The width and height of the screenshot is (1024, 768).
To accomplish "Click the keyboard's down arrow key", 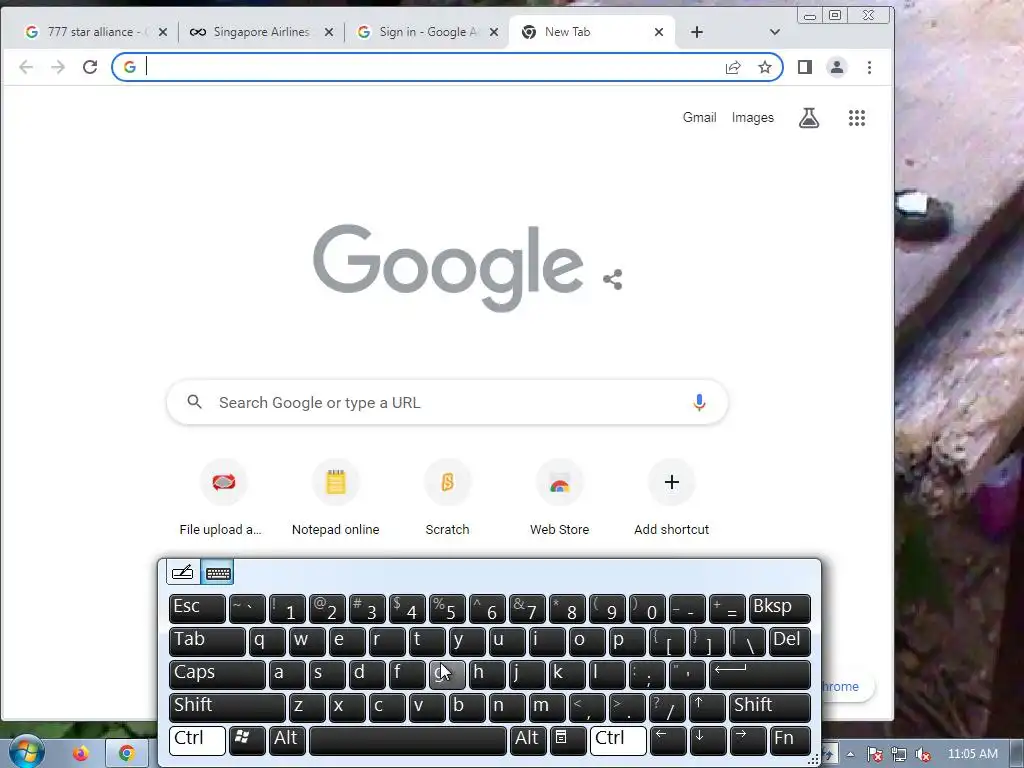I will coord(708,740).
